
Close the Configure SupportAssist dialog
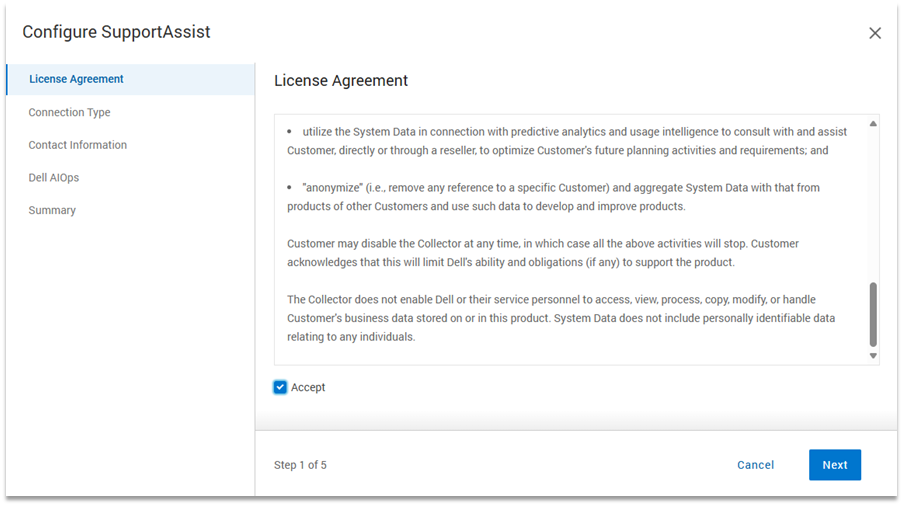click(x=875, y=33)
